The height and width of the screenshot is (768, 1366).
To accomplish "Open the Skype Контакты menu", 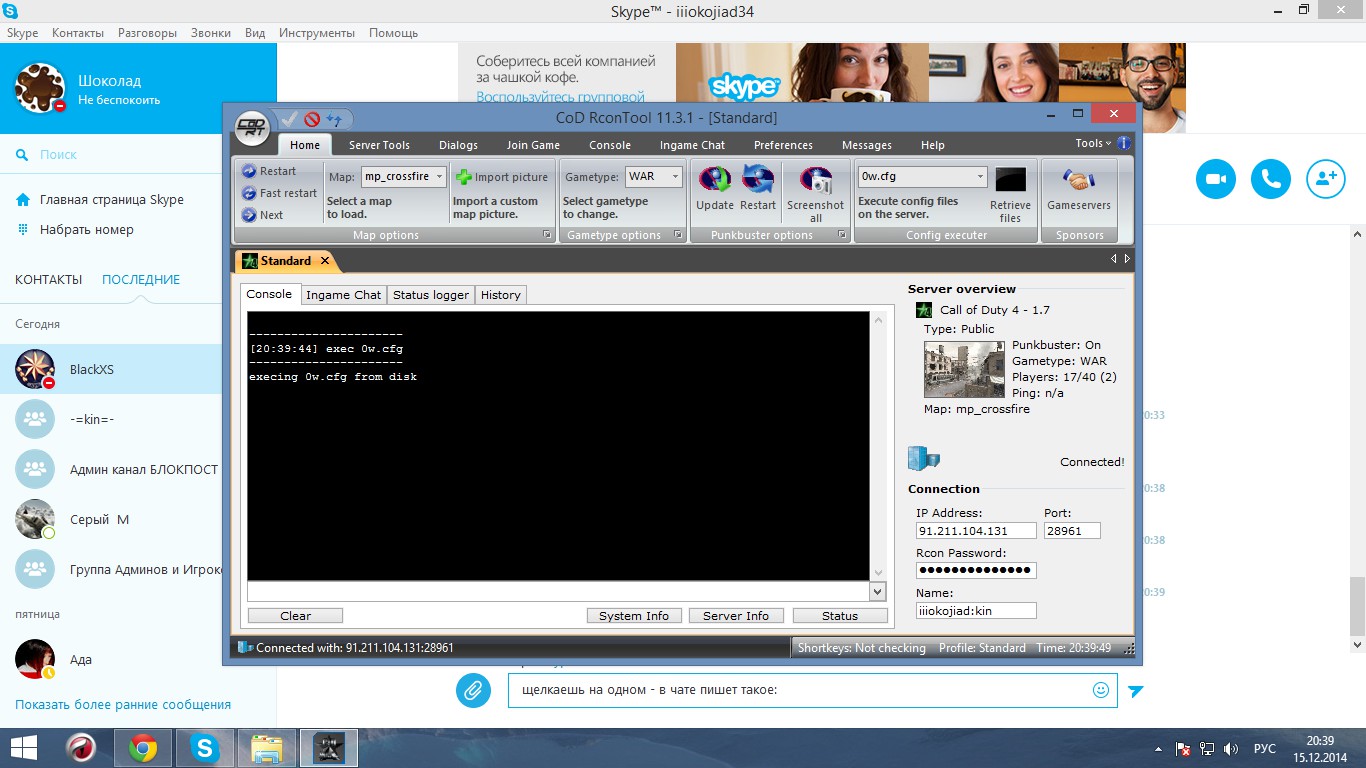I will pos(78,33).
